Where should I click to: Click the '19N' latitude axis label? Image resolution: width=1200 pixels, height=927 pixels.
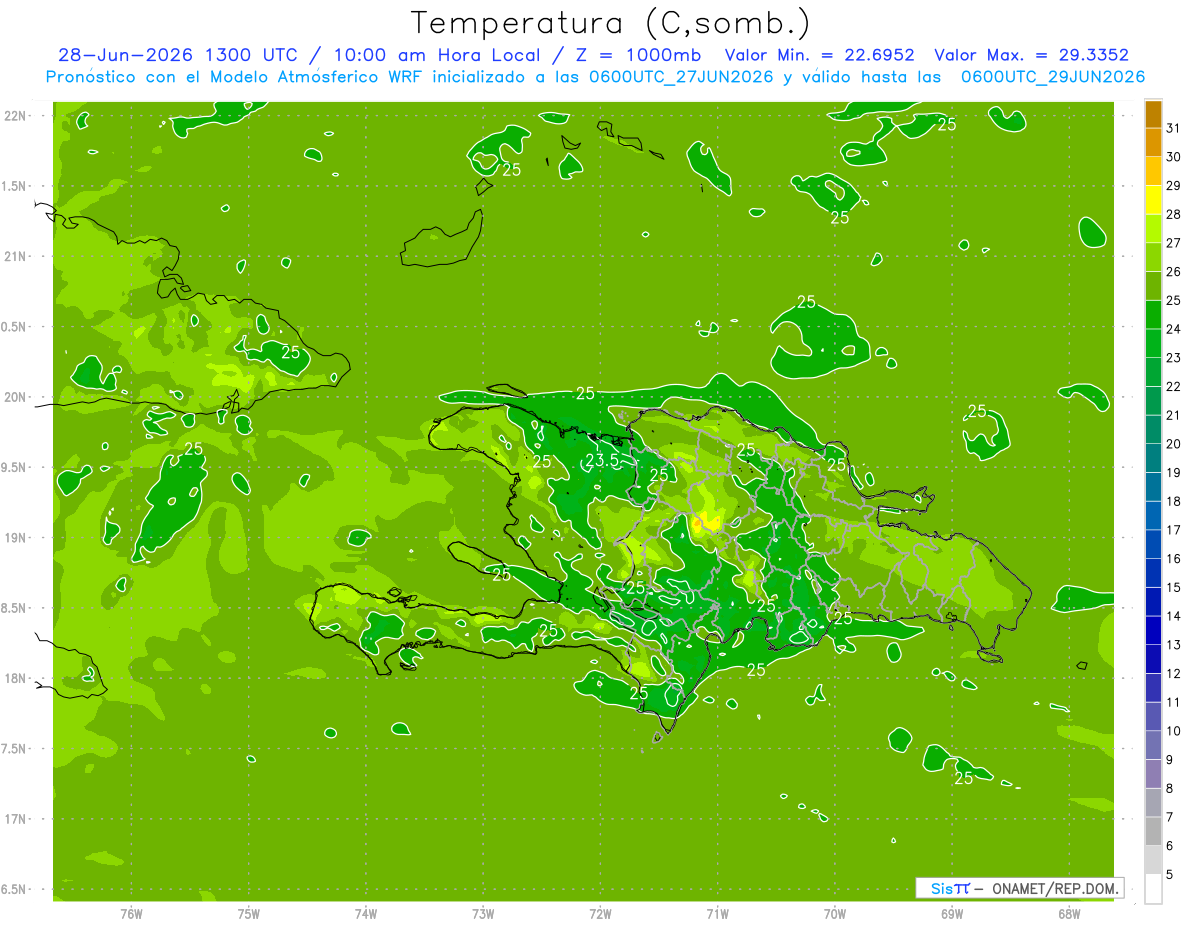coord(17,538)
